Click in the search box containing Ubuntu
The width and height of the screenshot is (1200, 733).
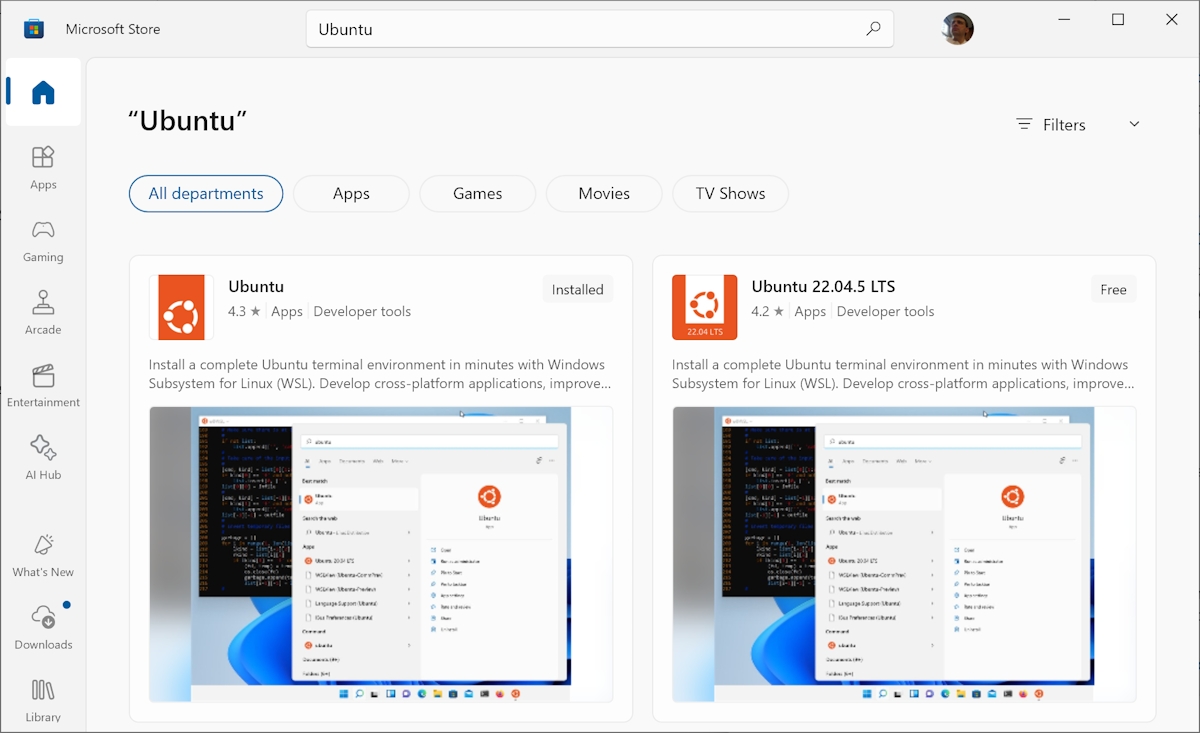(x=599, y=29)
